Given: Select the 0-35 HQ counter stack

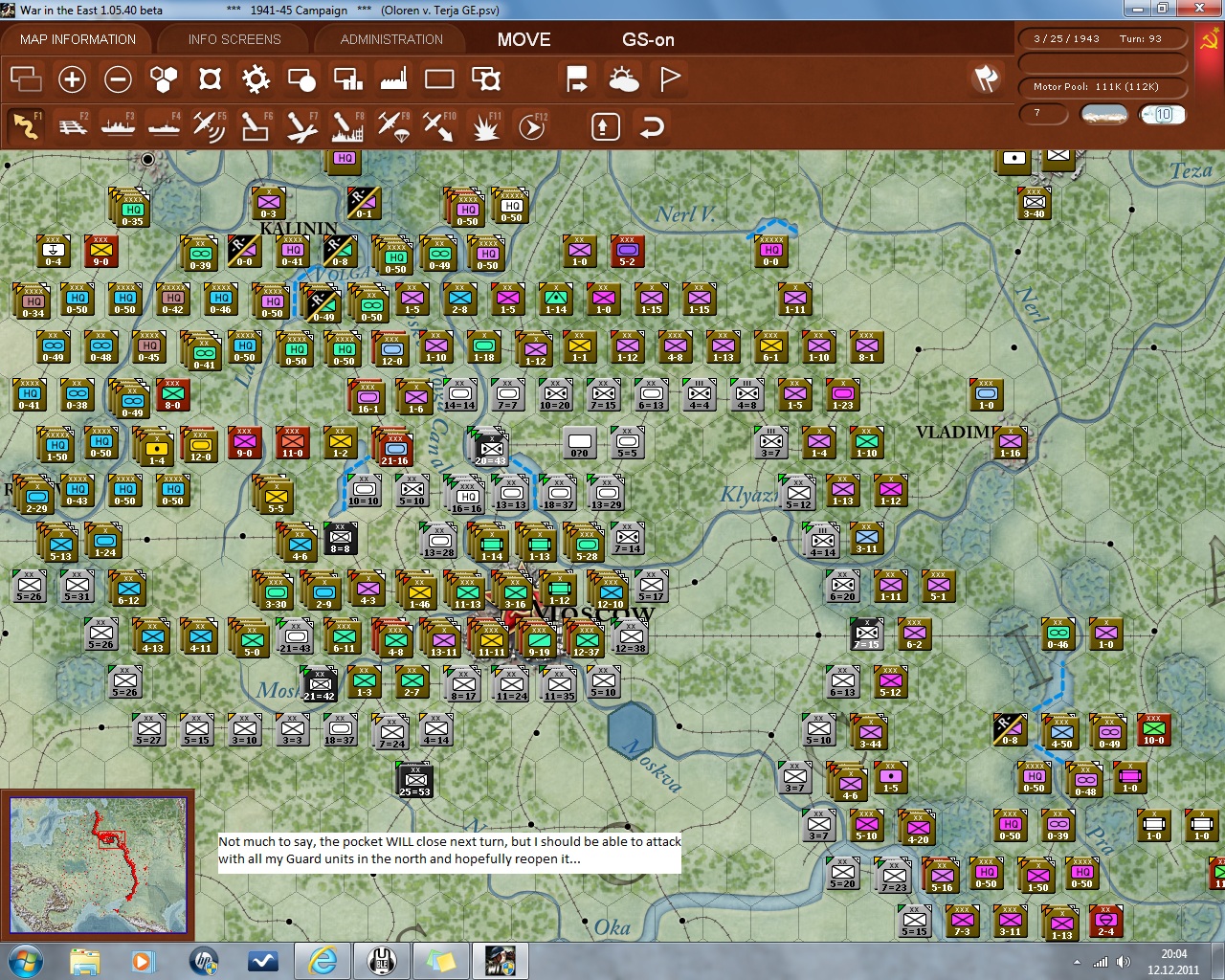Looking at the screenshot, I should point(131,208).
